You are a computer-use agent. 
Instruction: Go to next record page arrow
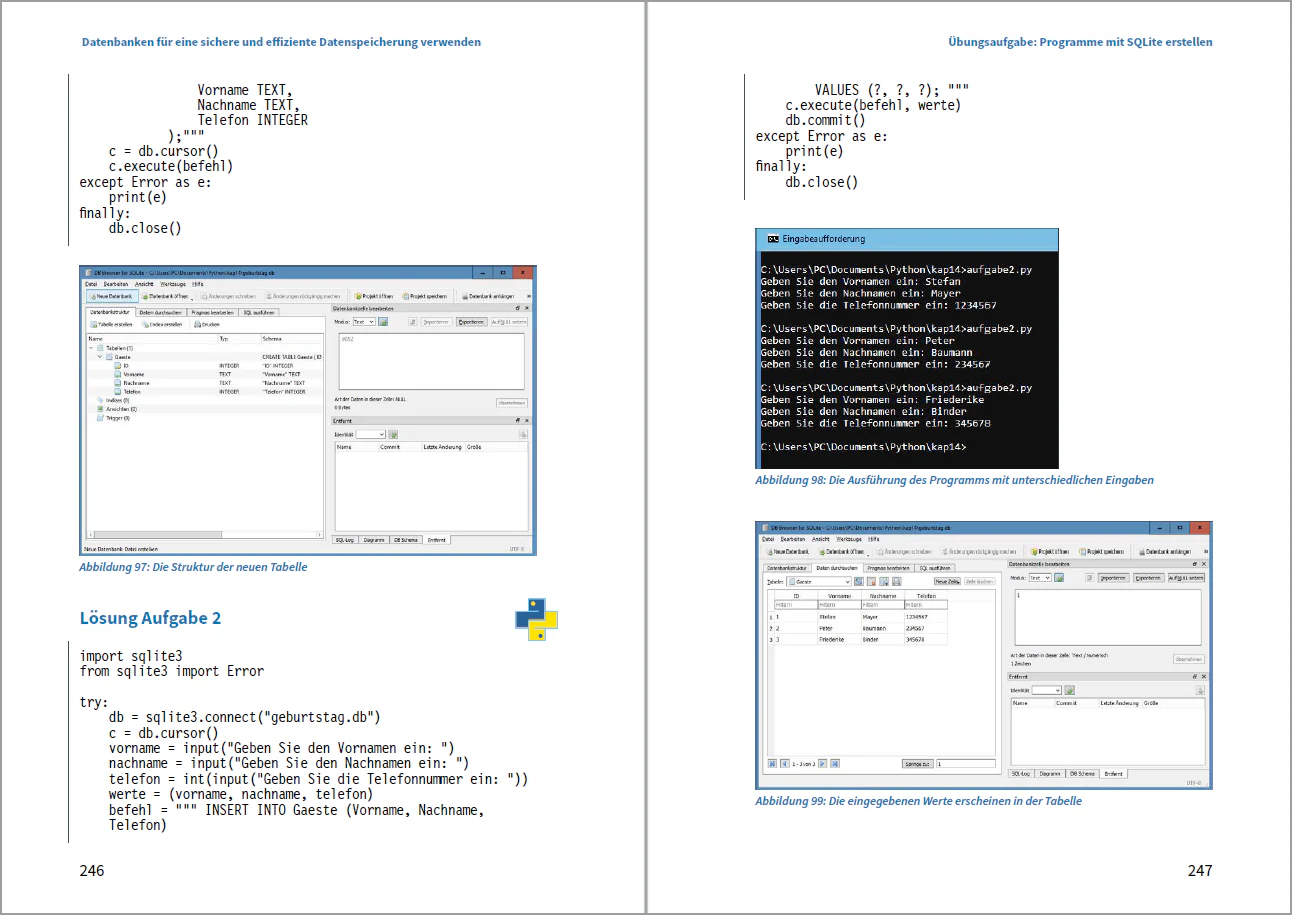tap(822, 763)
